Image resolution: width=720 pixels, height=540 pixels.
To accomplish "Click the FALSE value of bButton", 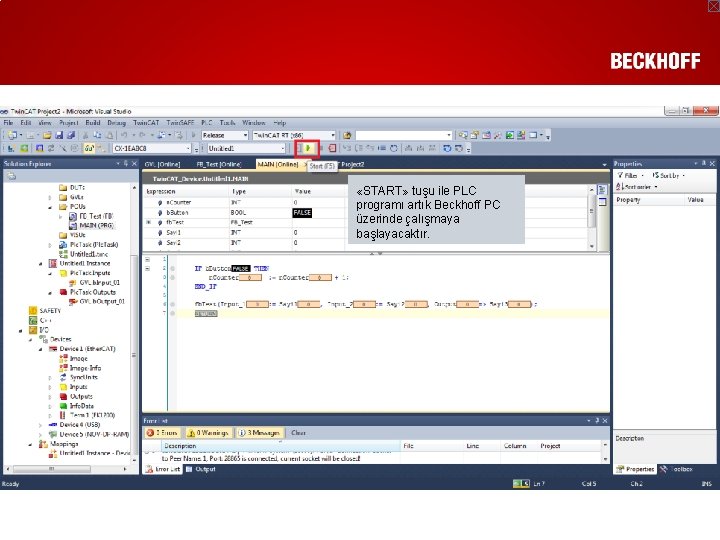I will click(302, 213).
